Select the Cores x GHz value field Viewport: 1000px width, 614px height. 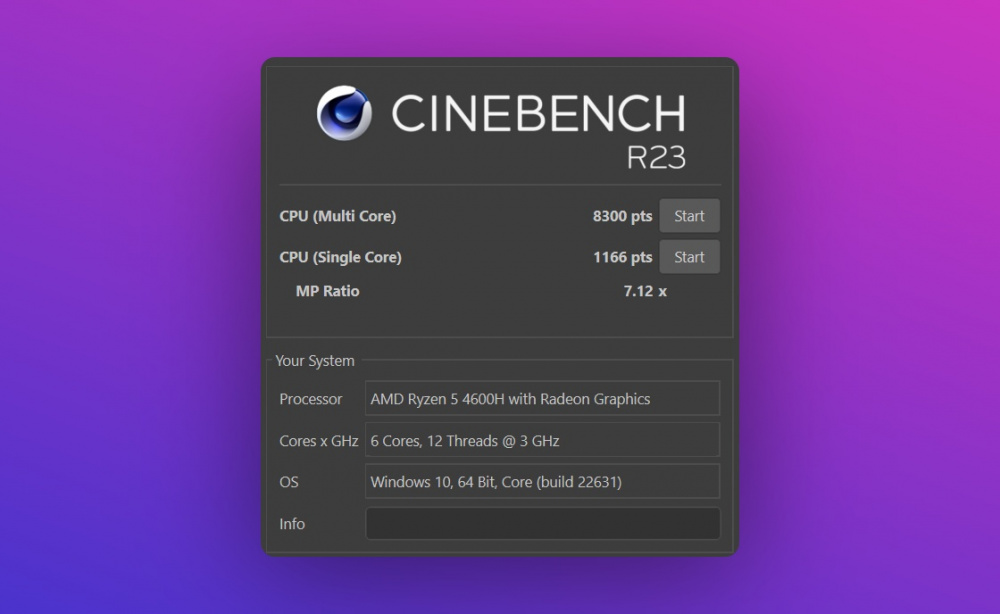(543, 440)
